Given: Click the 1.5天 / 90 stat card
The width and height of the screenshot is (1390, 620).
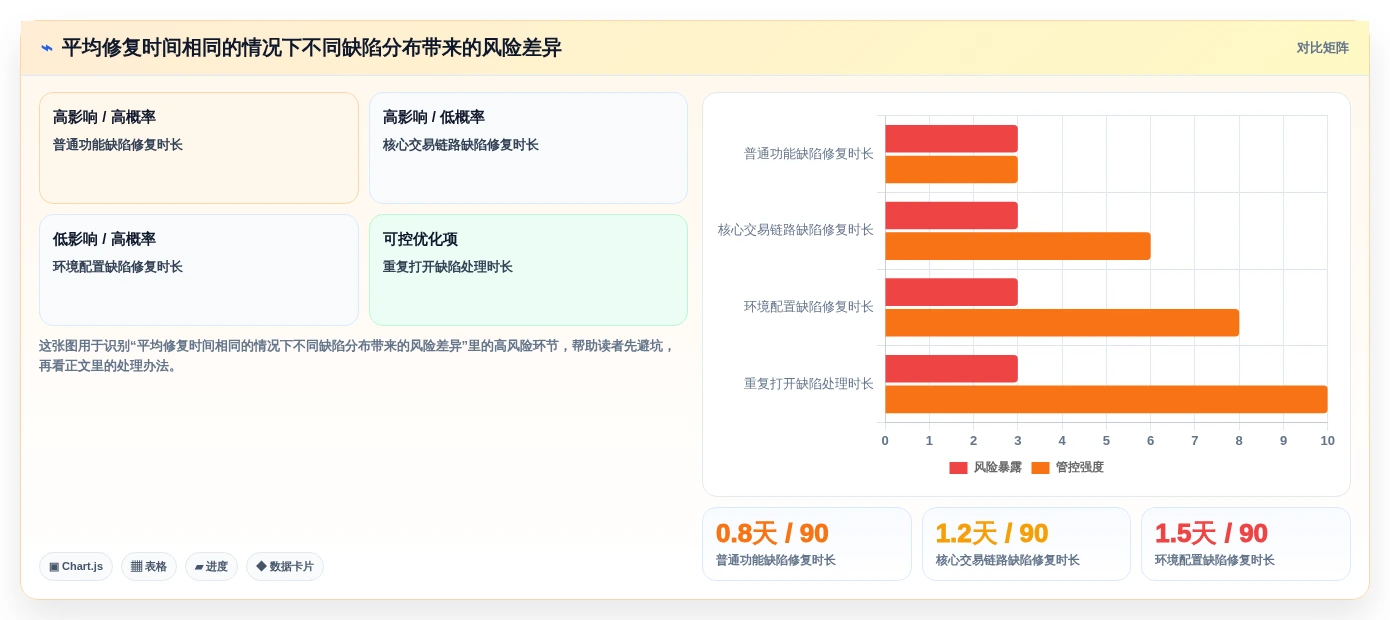Looking at the screenshot, I should pos(1246,544).
